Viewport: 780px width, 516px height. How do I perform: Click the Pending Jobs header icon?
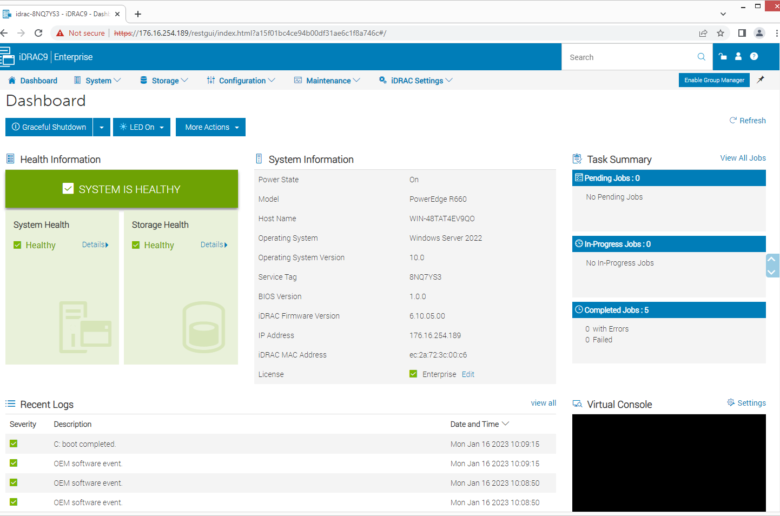click(579, 178)
